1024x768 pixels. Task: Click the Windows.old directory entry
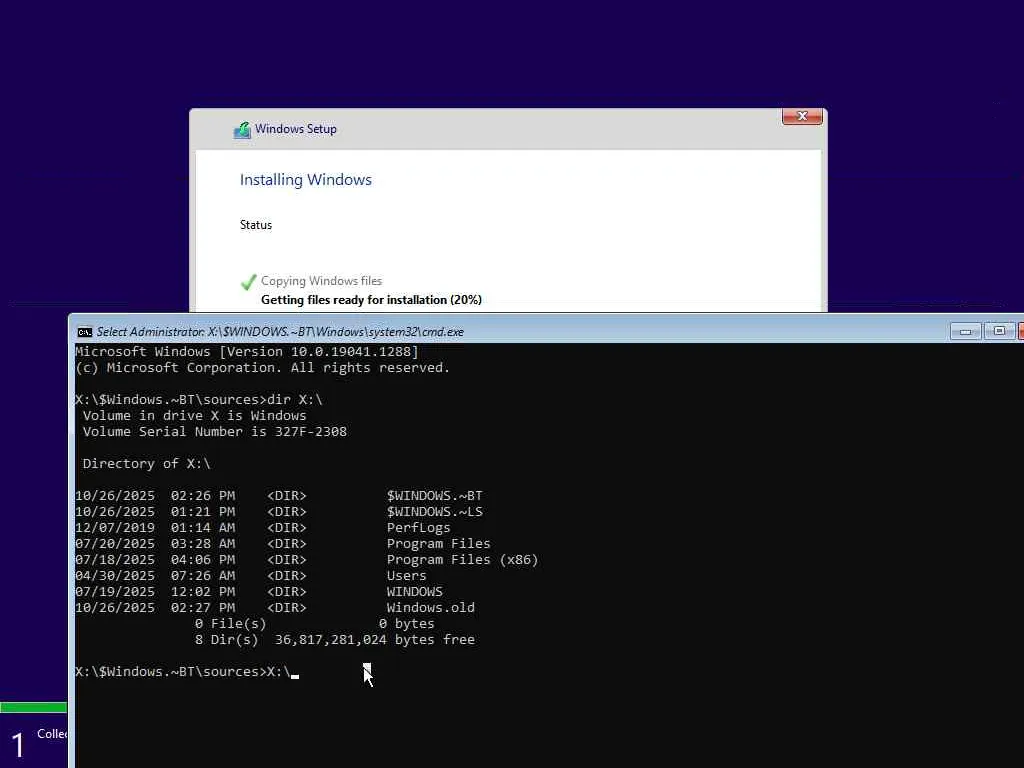coord(275,607)
